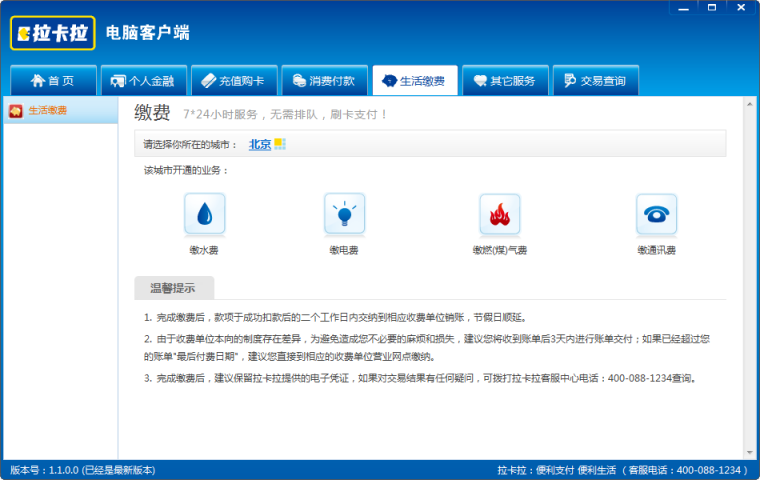
Task: Click the Lakala (拉卡拉) logo
Action: click(x=53, y=33)
